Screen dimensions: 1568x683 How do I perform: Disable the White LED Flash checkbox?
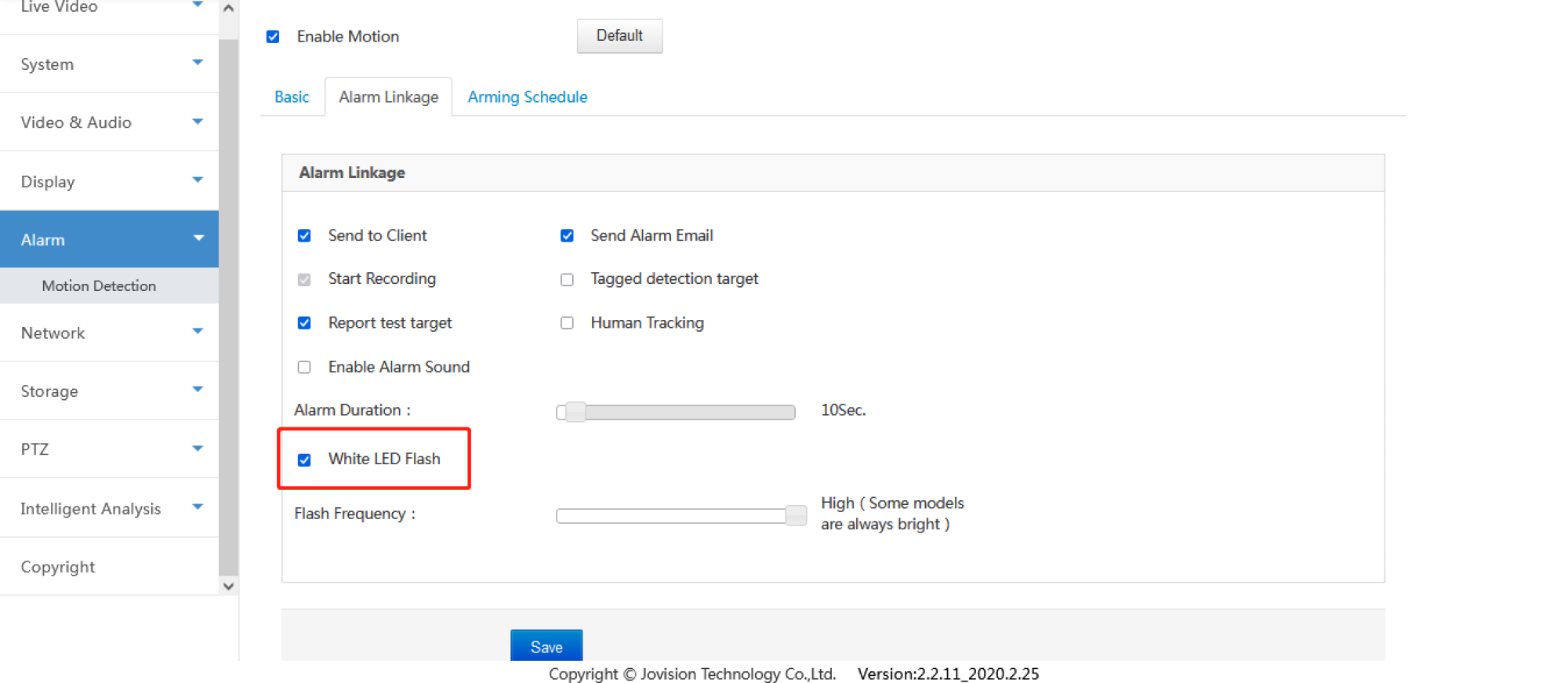[304, 460]
